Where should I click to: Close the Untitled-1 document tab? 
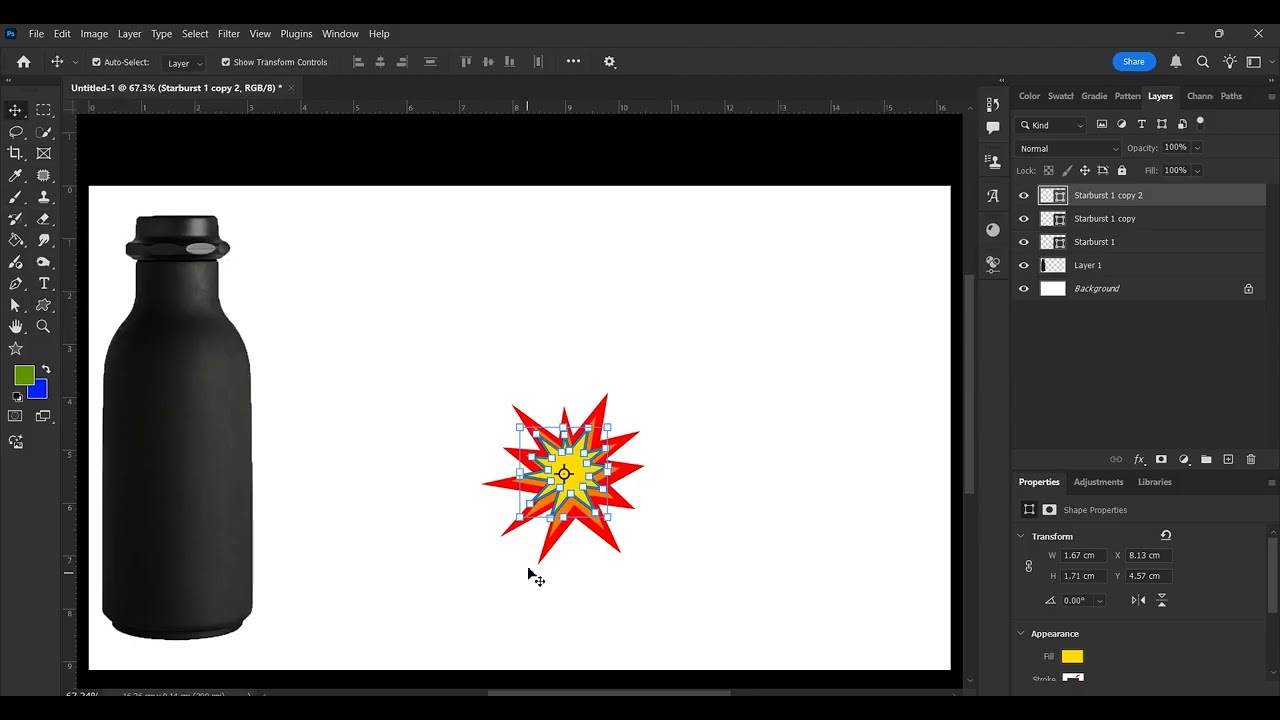tap(291, 88)
